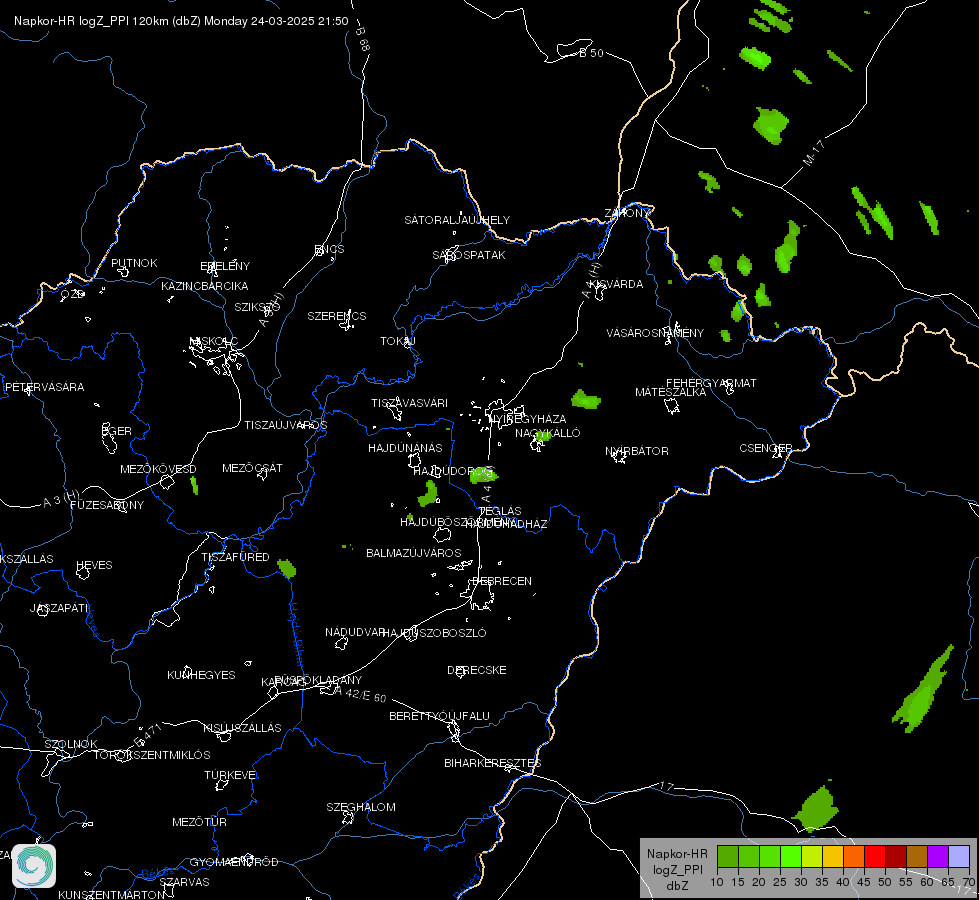
Task: Click the NÁDUDVAR label
Action: [355, 632]
